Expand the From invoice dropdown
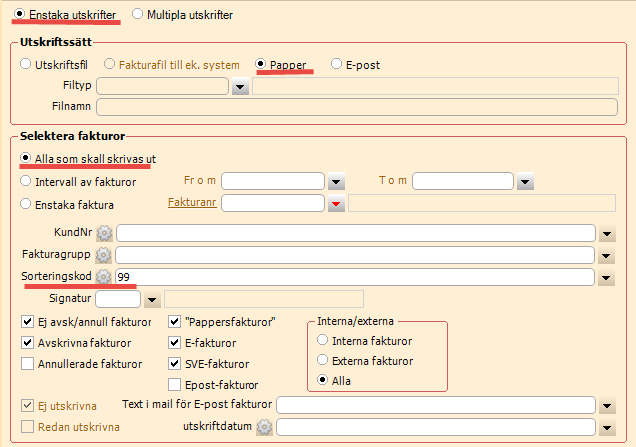The width and height of the screenshot is (636, 447). coord(336,181)
